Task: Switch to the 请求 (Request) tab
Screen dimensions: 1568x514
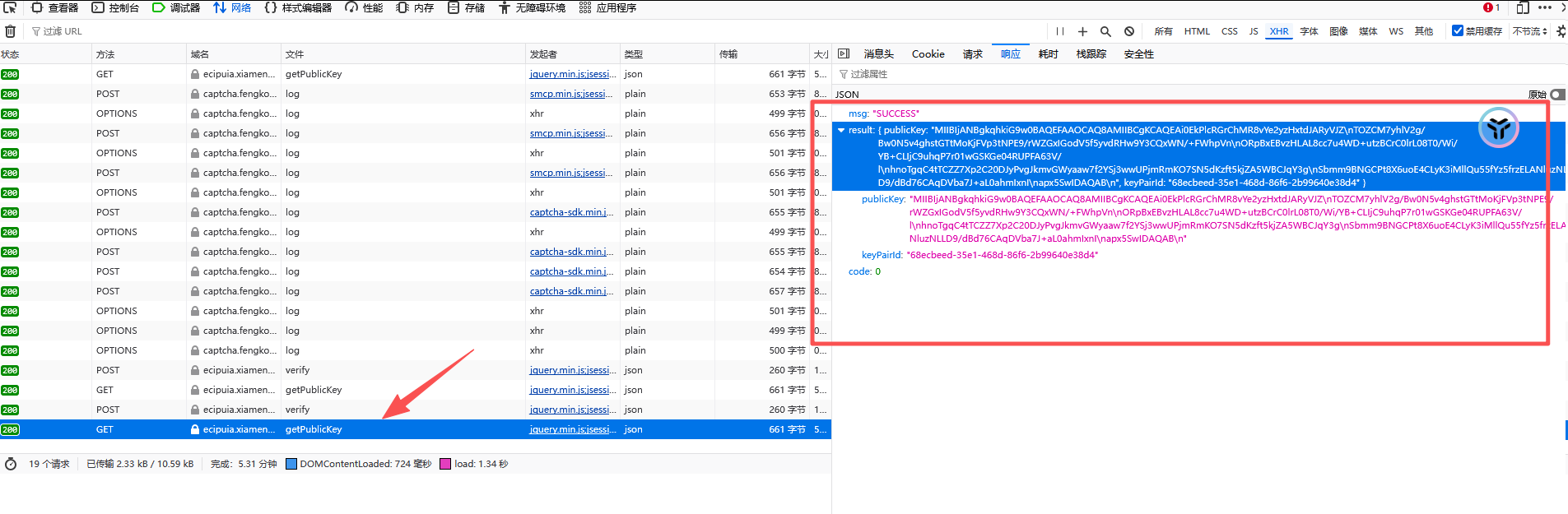Action: tap(973, 54)
